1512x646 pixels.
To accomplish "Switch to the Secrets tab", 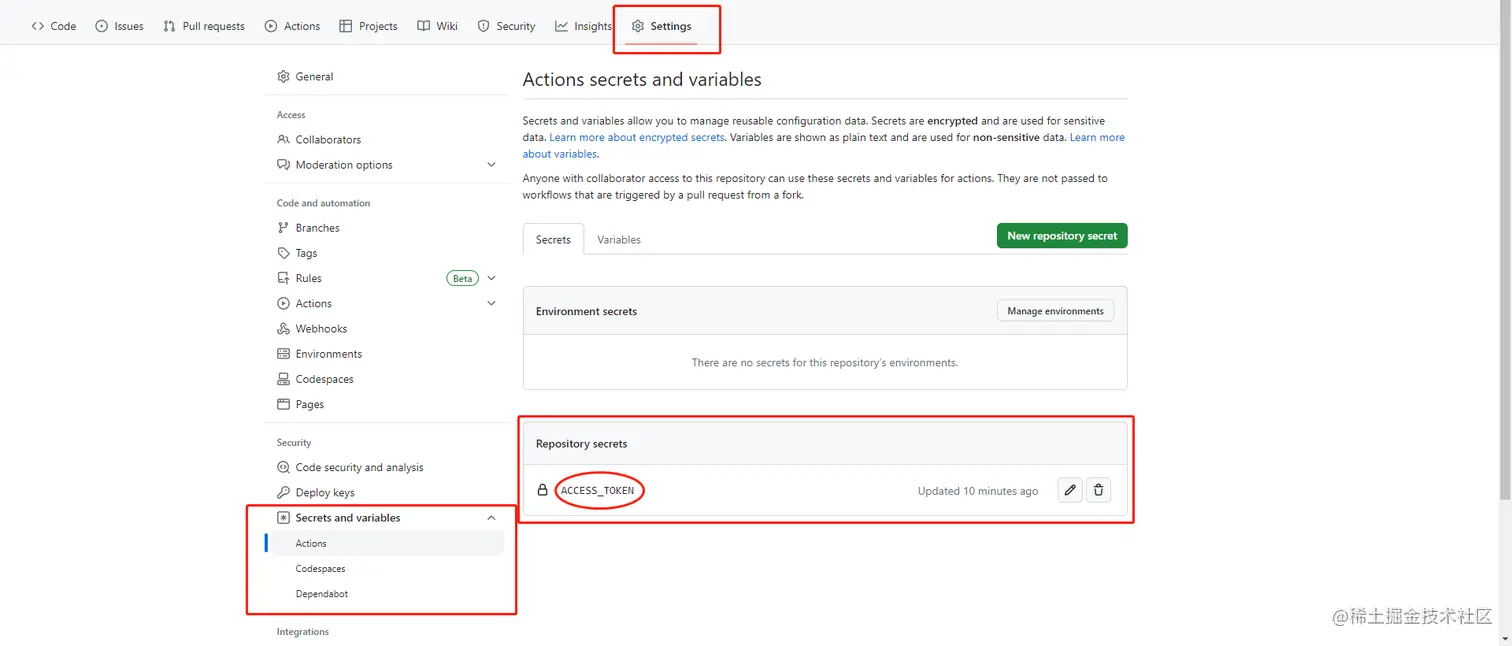I will (x=553, y=239).
